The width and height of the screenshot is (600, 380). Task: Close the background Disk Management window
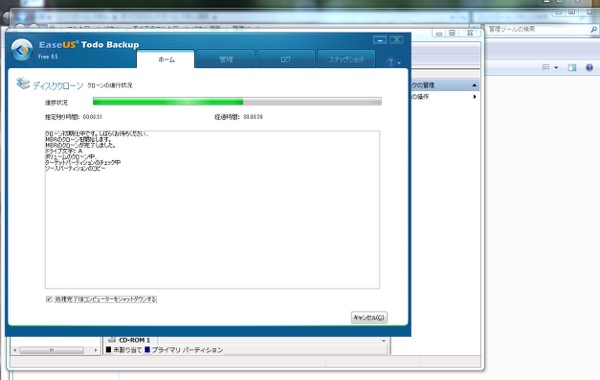click(470, 34)
